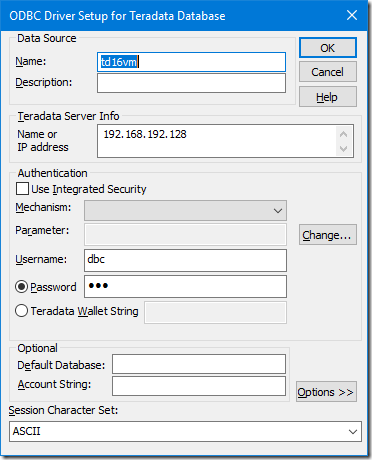Screen dimensions: 372x460
Task: Open the Mechanism dropdown
Action: [185, 210]
